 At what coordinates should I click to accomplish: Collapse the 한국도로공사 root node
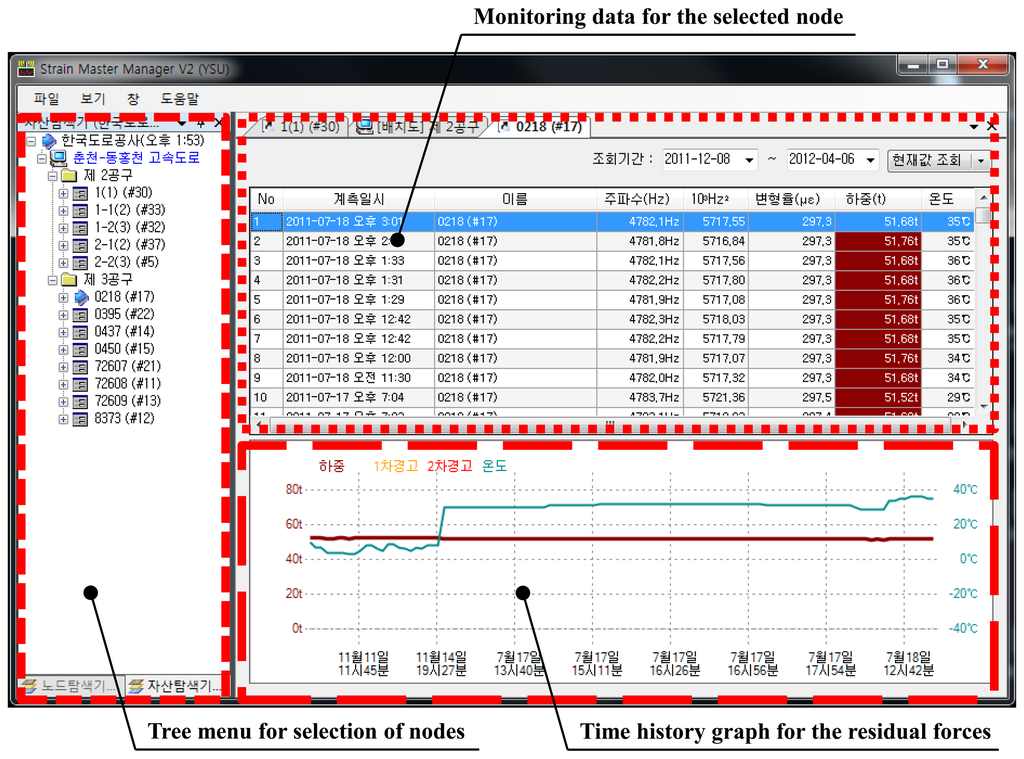(x=31, y=141)
